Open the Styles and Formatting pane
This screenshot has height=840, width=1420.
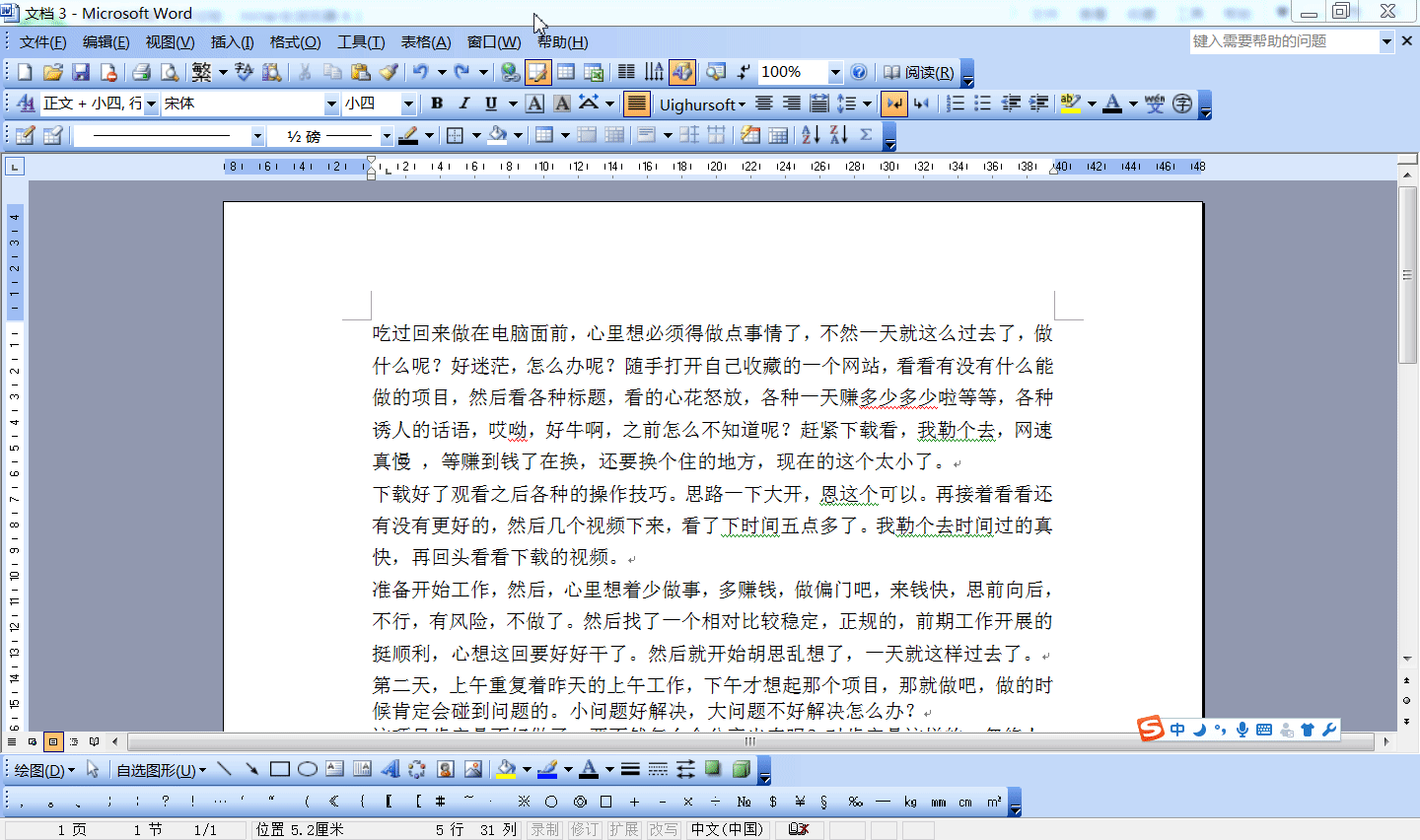point(26,104)
